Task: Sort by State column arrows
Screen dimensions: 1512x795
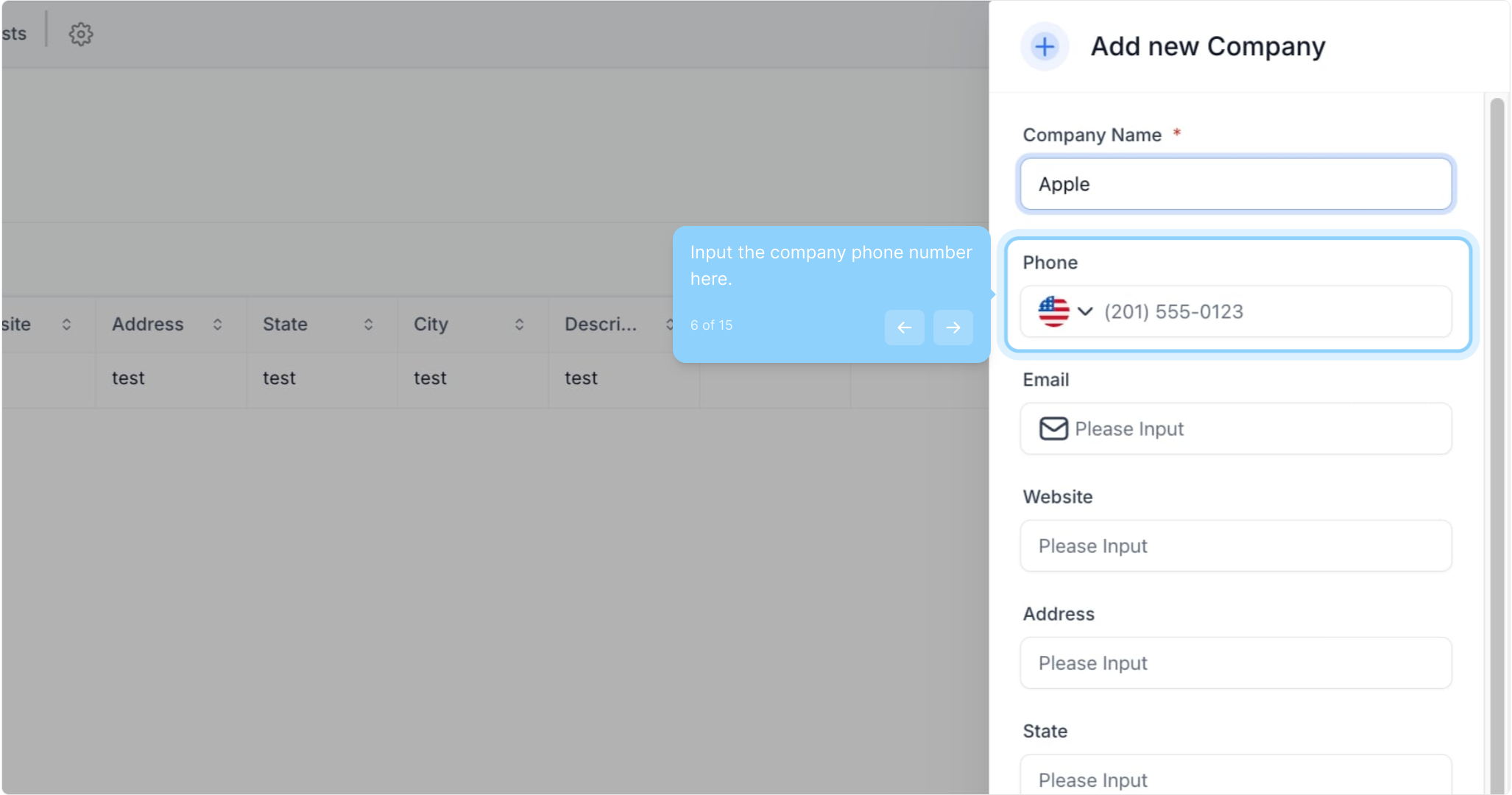Action: (368, 325)
